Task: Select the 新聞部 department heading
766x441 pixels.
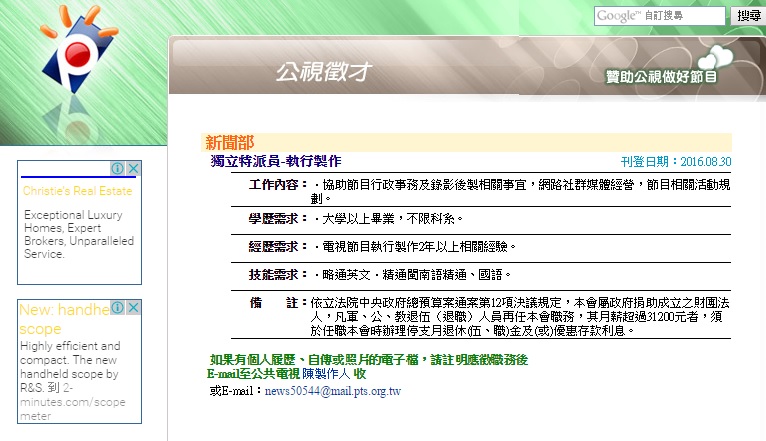Action: 229,142
